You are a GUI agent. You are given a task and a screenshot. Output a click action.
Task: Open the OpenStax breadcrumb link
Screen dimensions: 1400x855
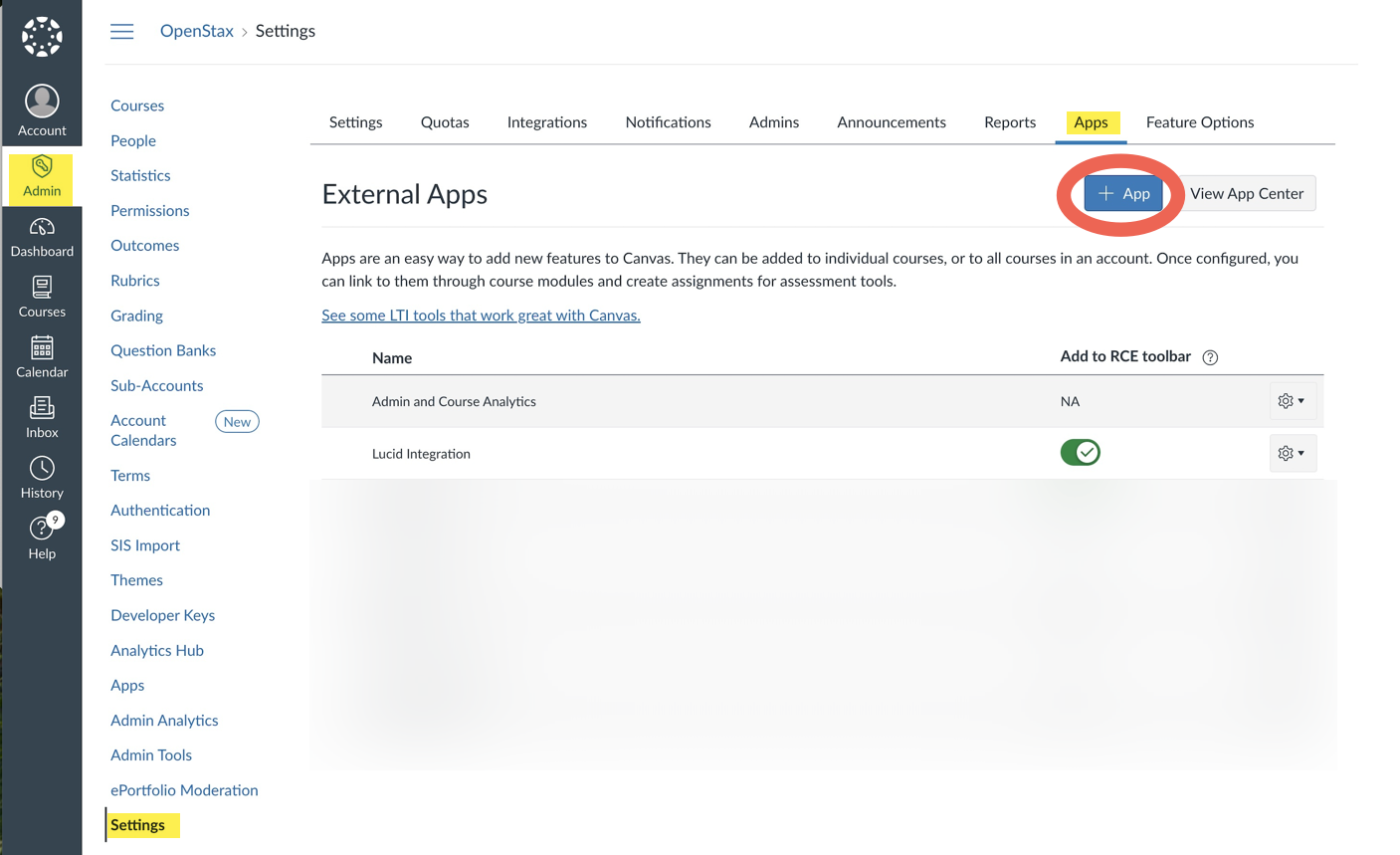tap(196, 31)
